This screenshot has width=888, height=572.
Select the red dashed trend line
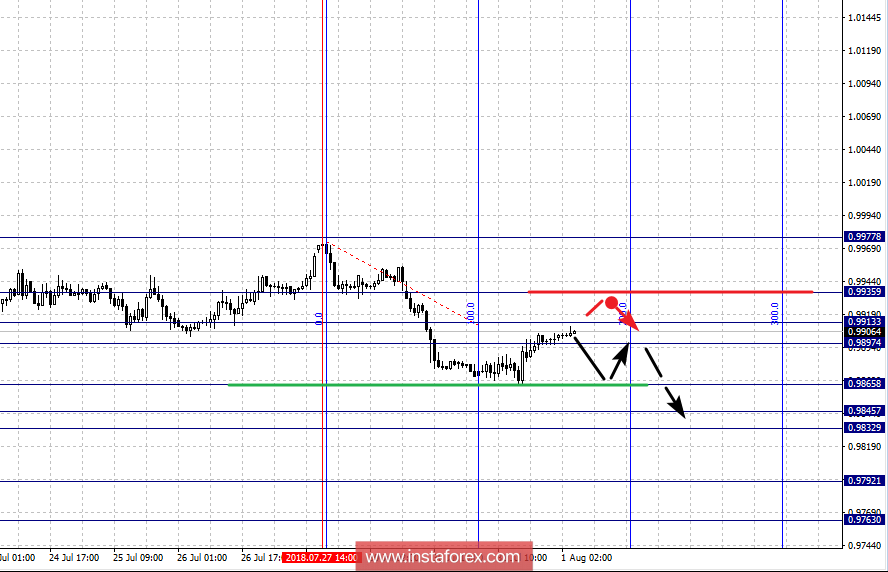(401, 283)
